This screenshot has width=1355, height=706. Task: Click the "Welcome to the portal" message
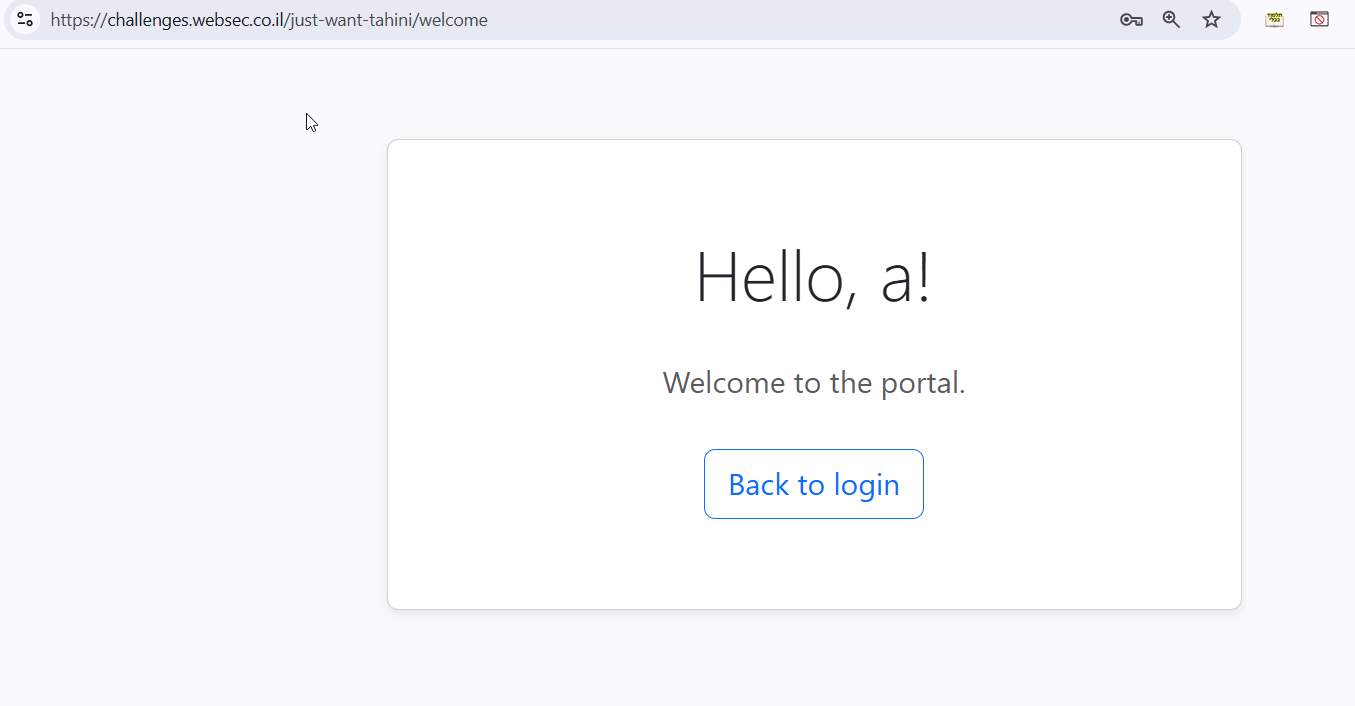coord(813,382)
